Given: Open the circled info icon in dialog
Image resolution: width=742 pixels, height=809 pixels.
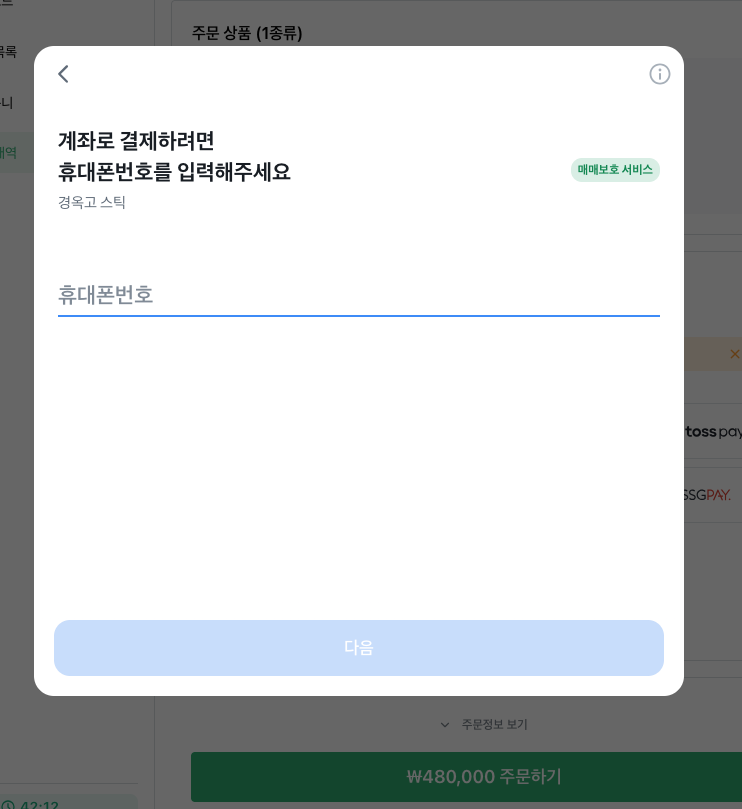Looking at the screenshot, I should 659,74.
